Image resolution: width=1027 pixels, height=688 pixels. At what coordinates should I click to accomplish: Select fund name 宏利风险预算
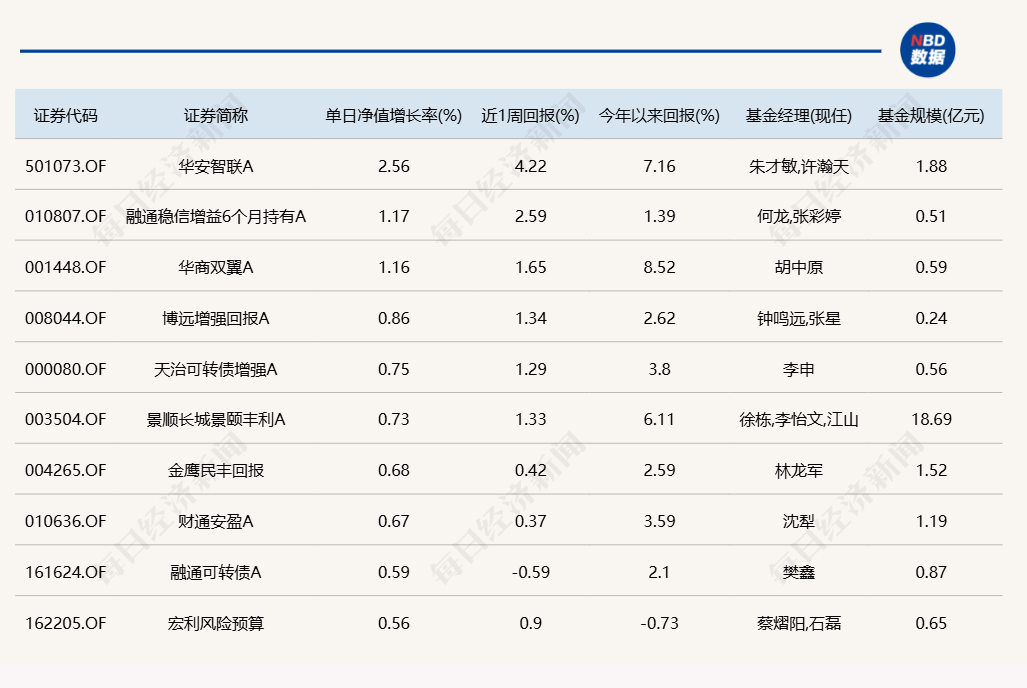[215, 624]
